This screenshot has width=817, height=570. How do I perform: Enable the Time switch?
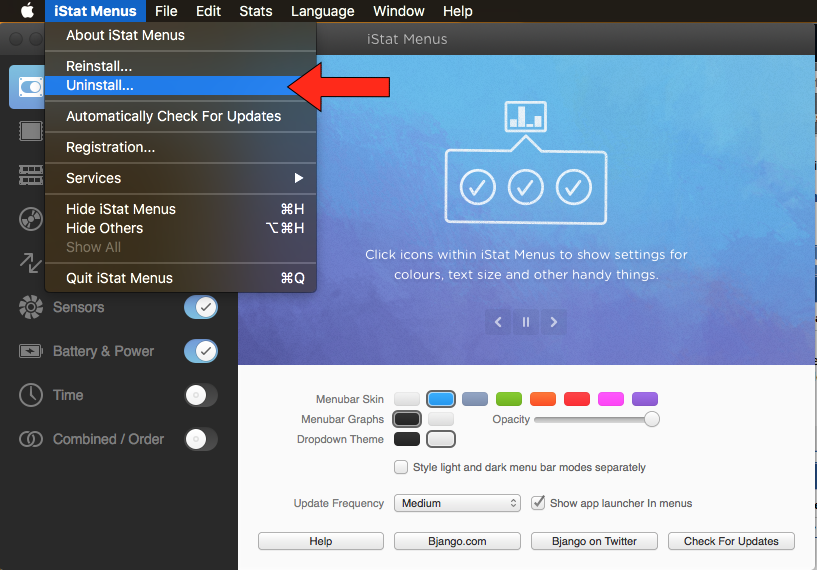[201, 395]
